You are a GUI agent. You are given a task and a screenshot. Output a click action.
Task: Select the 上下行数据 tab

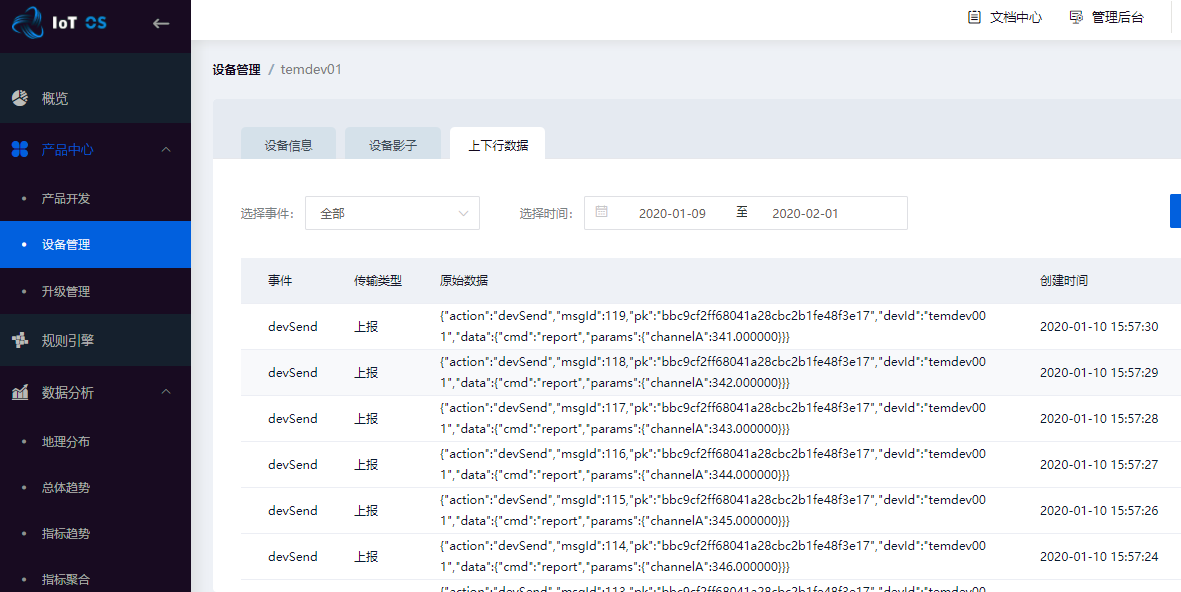(x=497, y=145)
